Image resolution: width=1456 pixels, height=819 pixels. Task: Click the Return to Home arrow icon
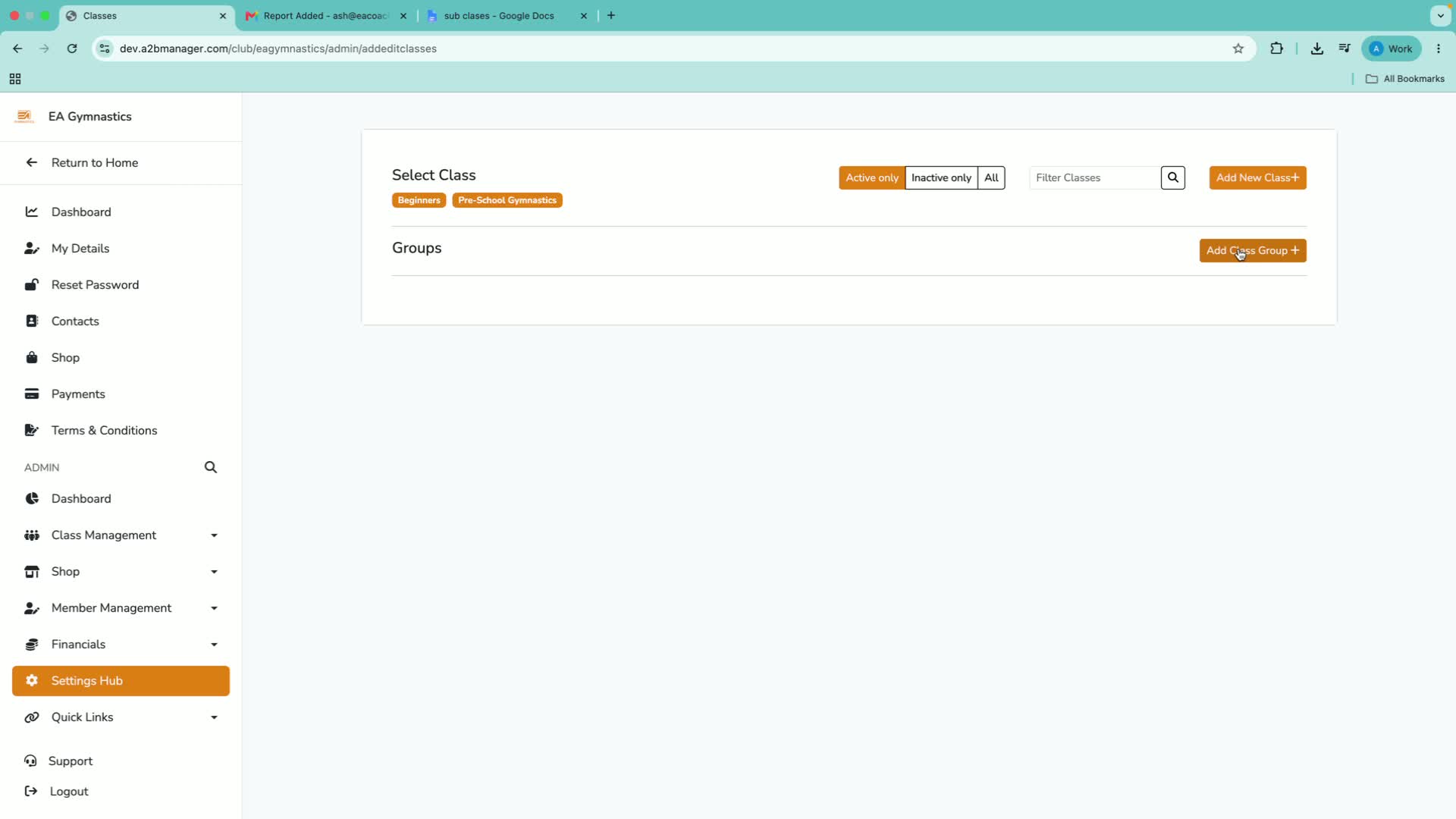click(32, 162)
